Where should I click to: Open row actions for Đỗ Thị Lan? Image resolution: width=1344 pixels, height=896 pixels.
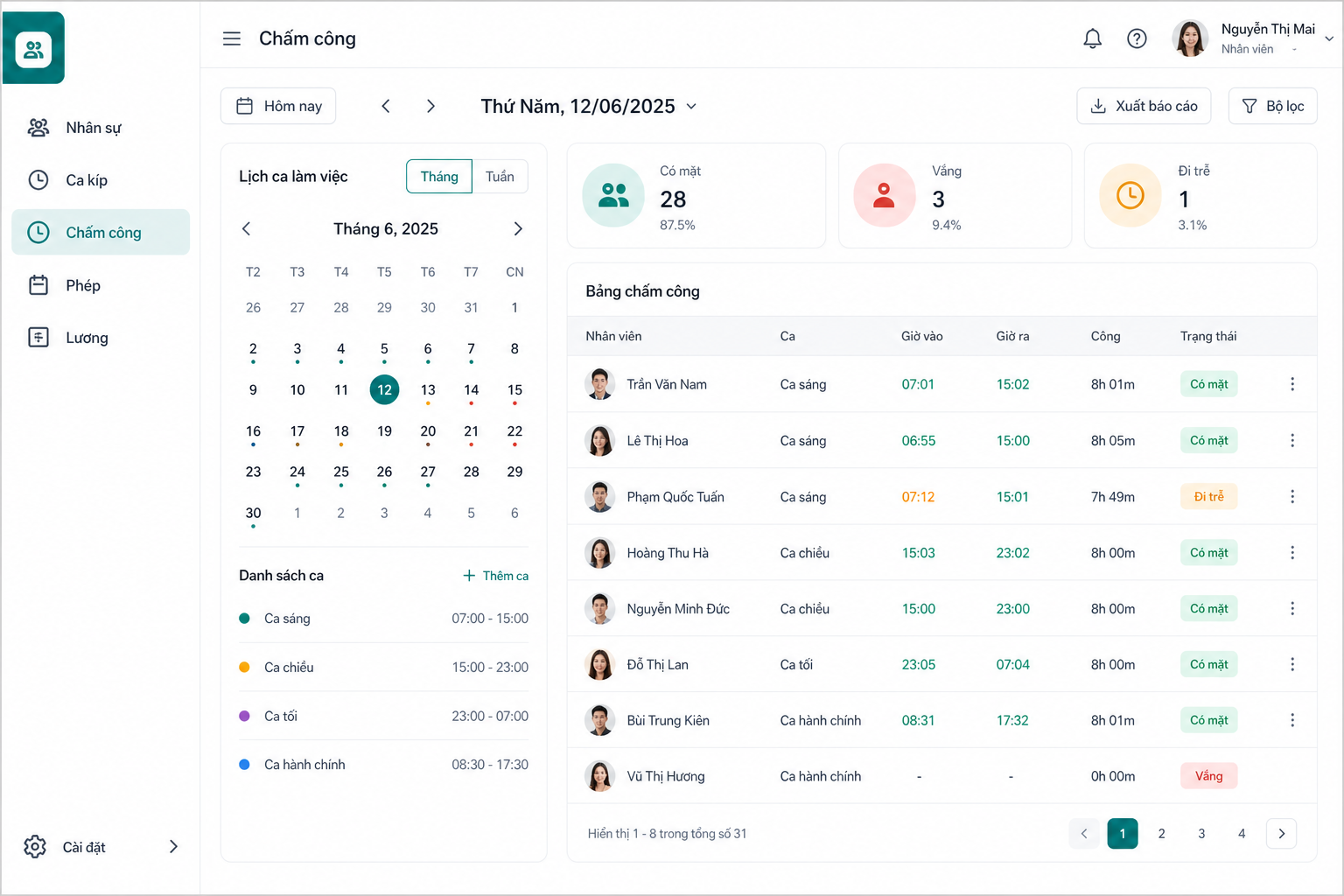click(x=1292, y=664)
